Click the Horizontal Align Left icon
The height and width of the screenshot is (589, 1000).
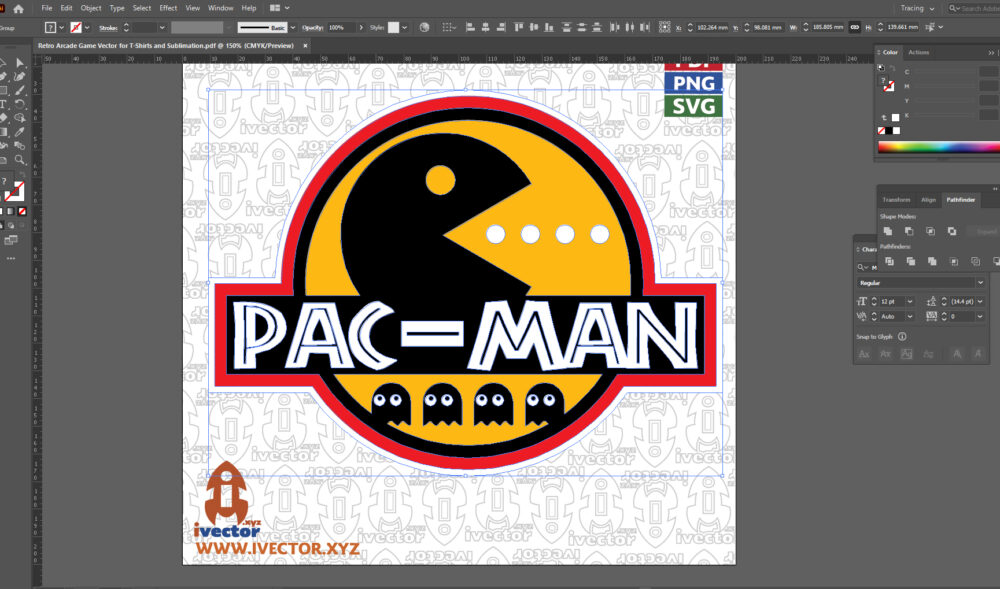(x=470, y=27)
